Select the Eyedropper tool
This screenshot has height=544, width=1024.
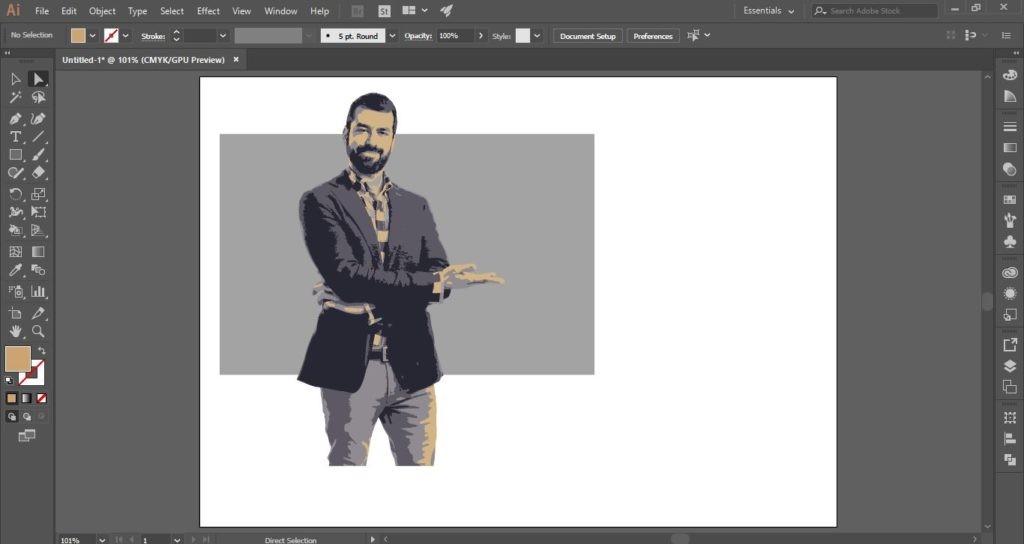16,270
